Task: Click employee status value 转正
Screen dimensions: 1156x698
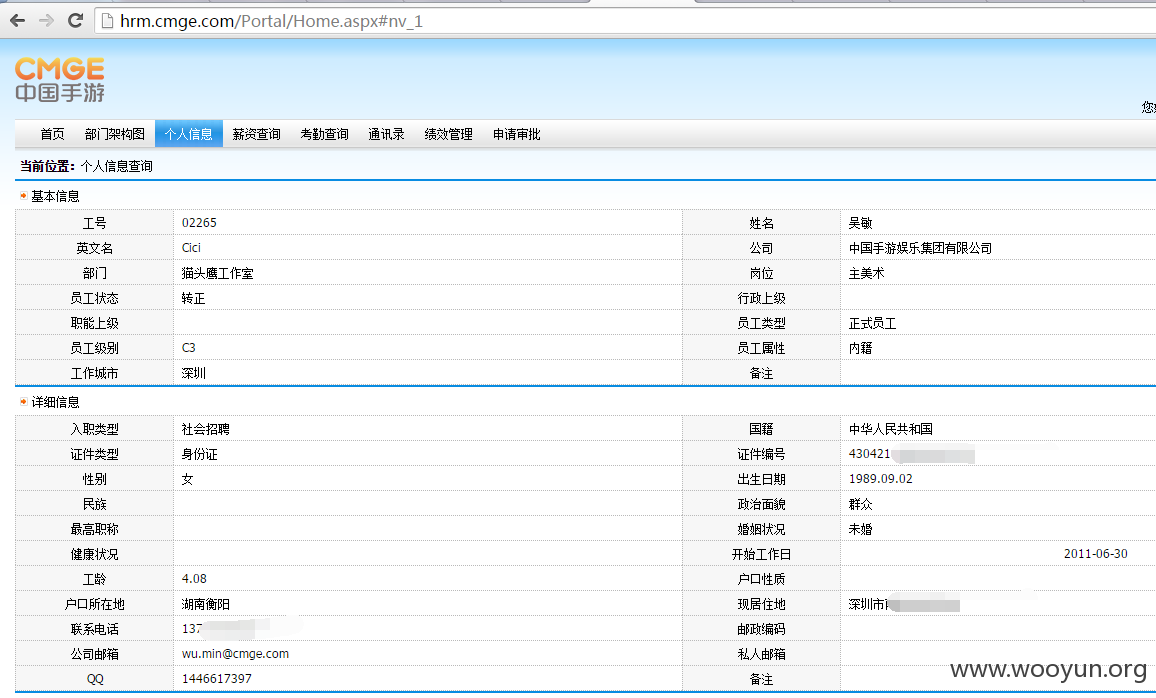Action: coord(193,299)
